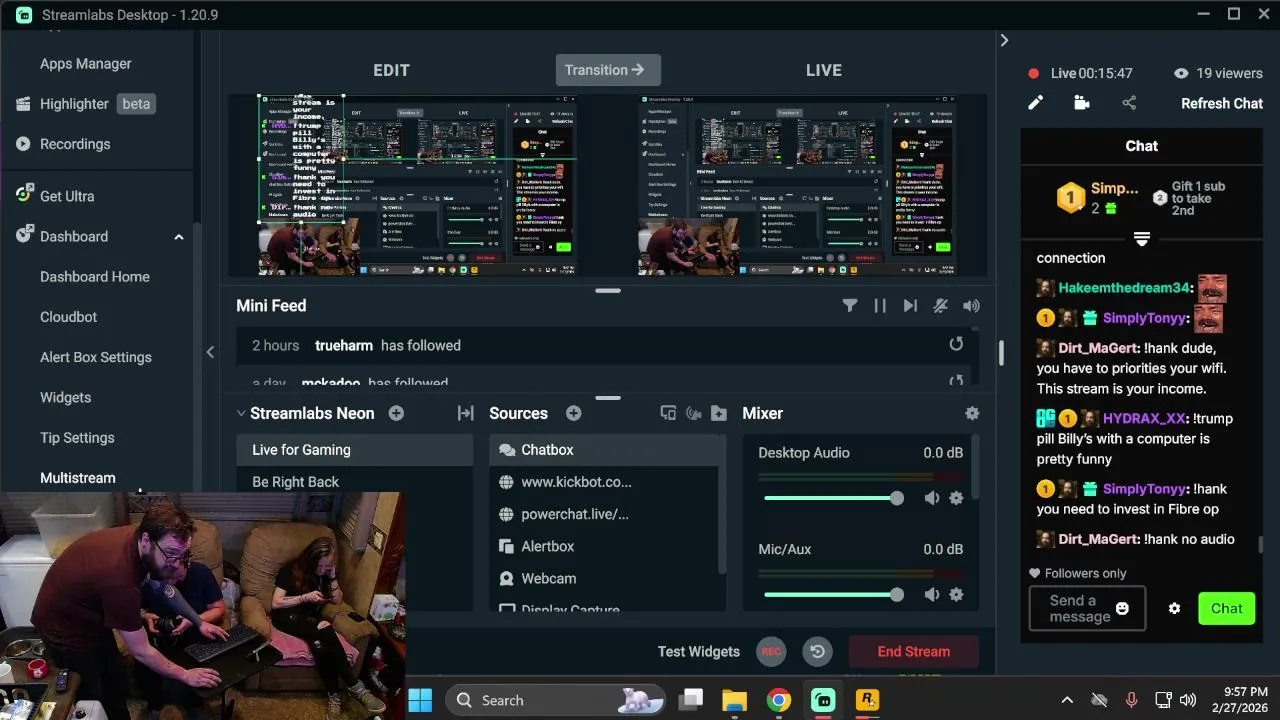The width and height of the screenshot is (1280, 720).
Task: Adjust the Mic/Aux volume slider
Action: [x=833, y=595]
